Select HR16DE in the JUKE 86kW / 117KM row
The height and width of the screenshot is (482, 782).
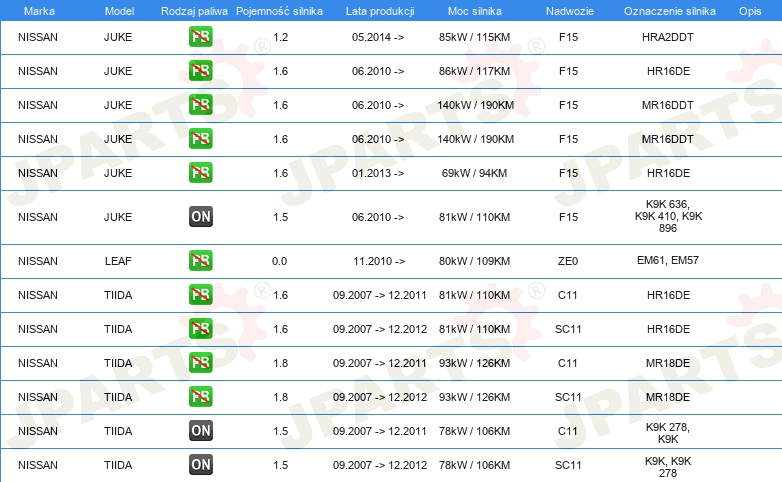click(668, 71)
